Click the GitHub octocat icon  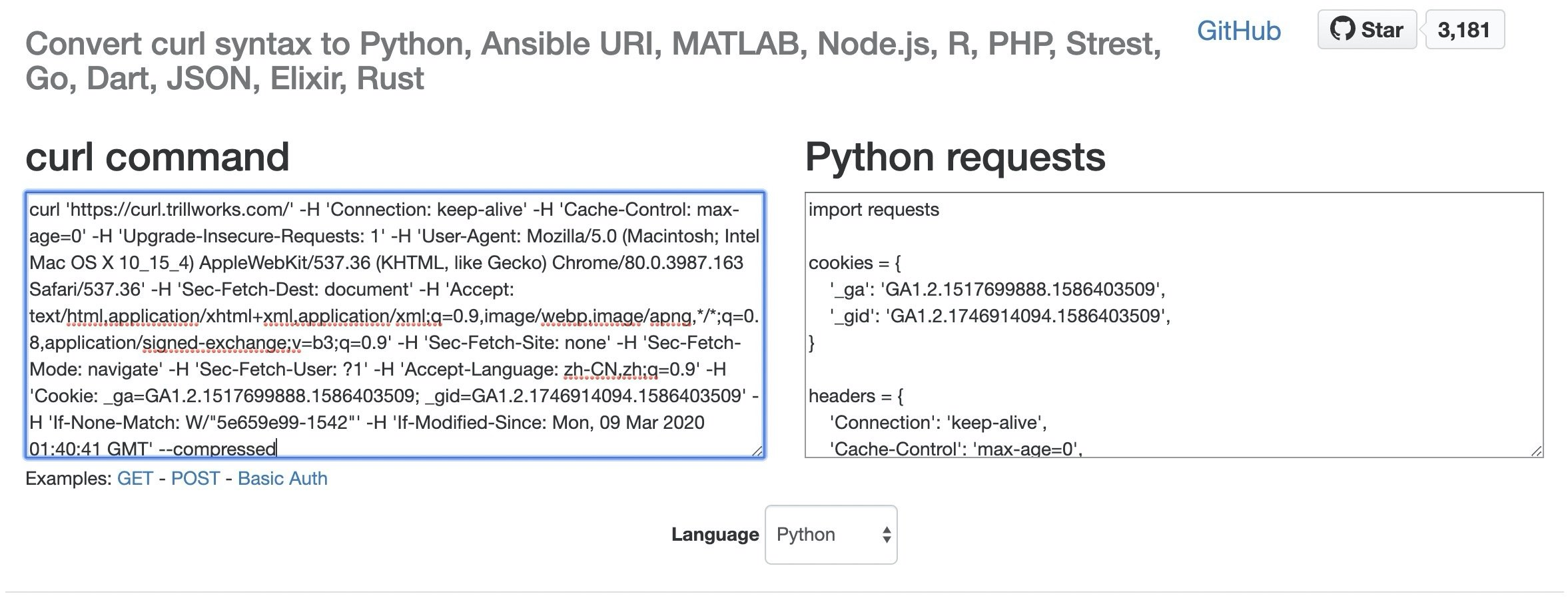pos(1342,29)
